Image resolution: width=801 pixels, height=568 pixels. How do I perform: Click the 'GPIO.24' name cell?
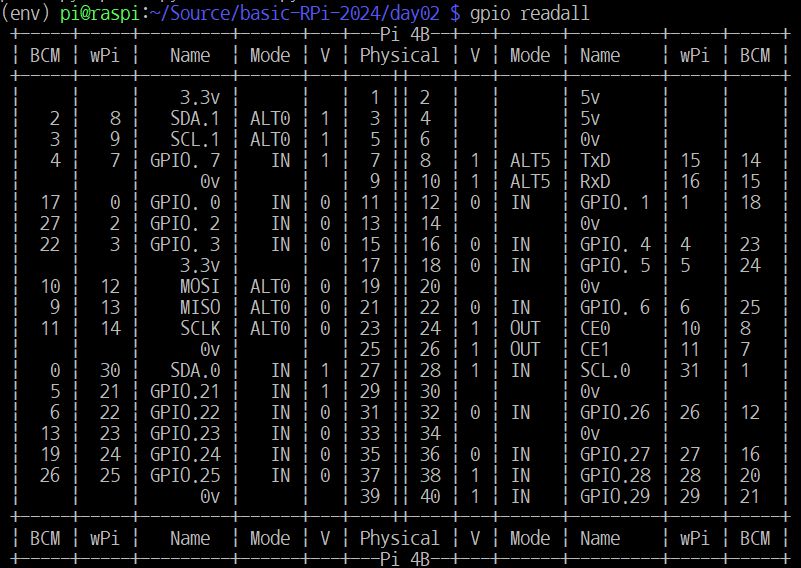coord(185,454)
